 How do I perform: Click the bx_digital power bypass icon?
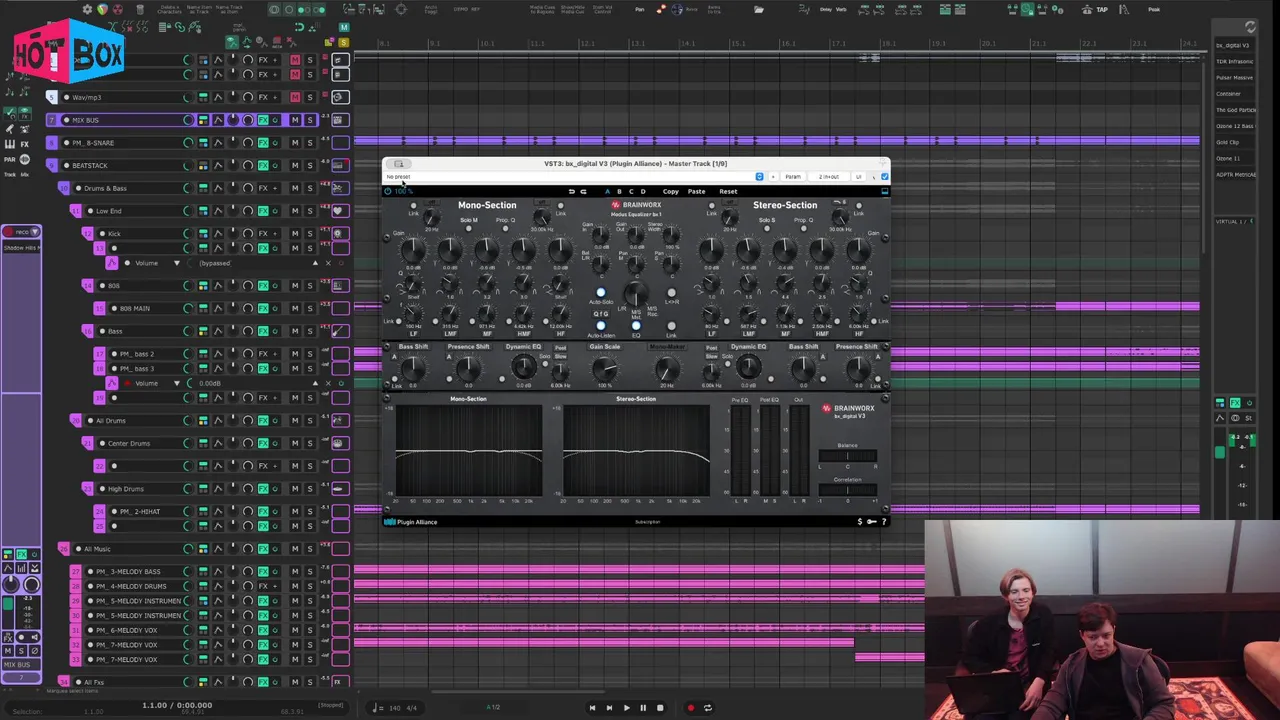point(388,191)
